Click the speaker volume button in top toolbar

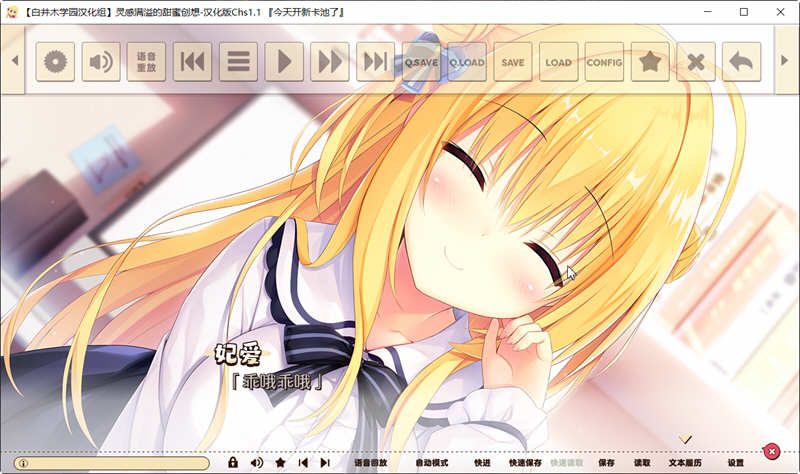coord(101,62)
